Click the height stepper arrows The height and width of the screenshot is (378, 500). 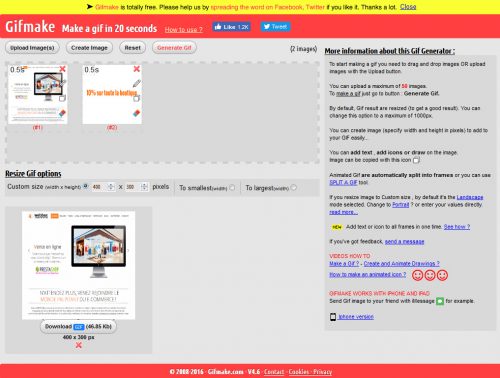tap(144, 187)
